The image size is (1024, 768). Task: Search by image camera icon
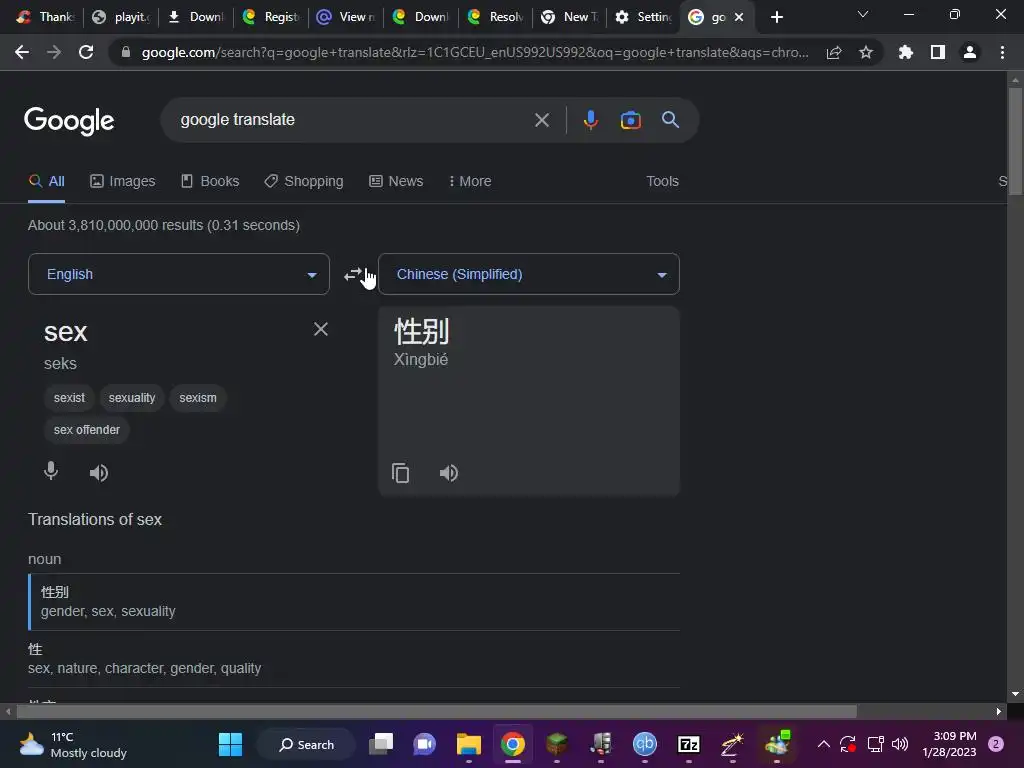[630, 120]
